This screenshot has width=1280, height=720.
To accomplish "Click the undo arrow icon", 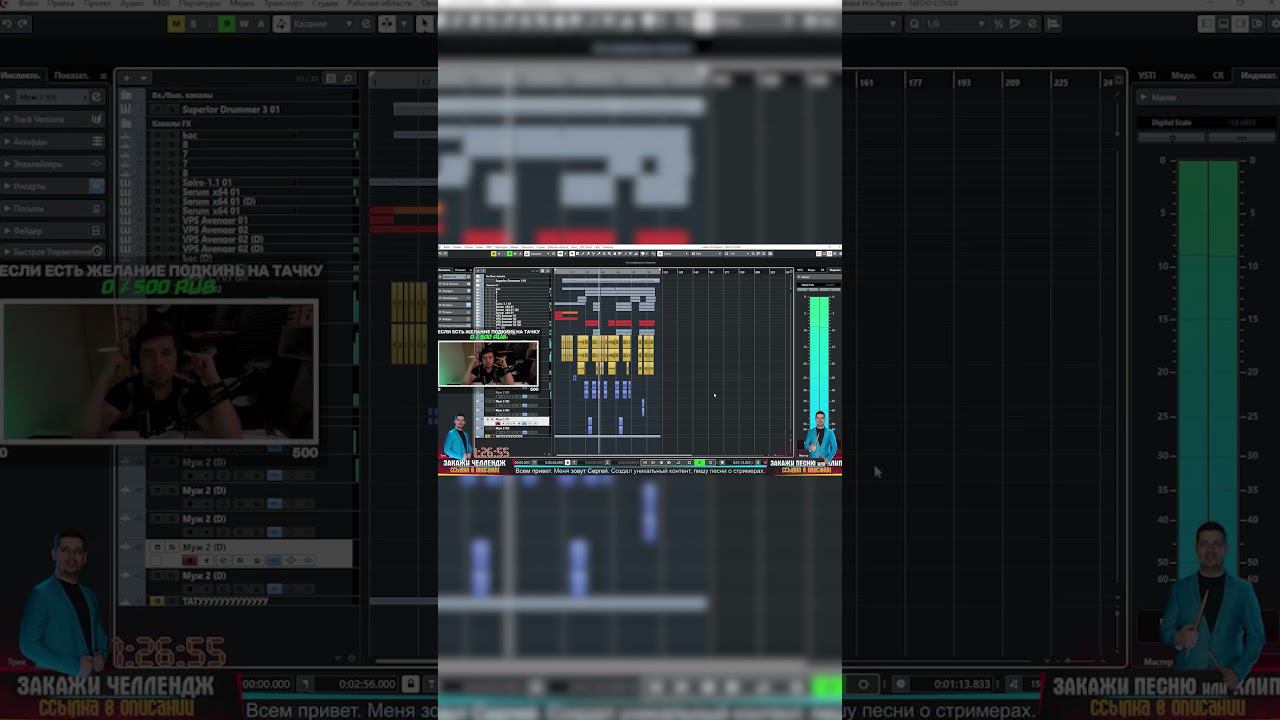I will click(5, 24).
